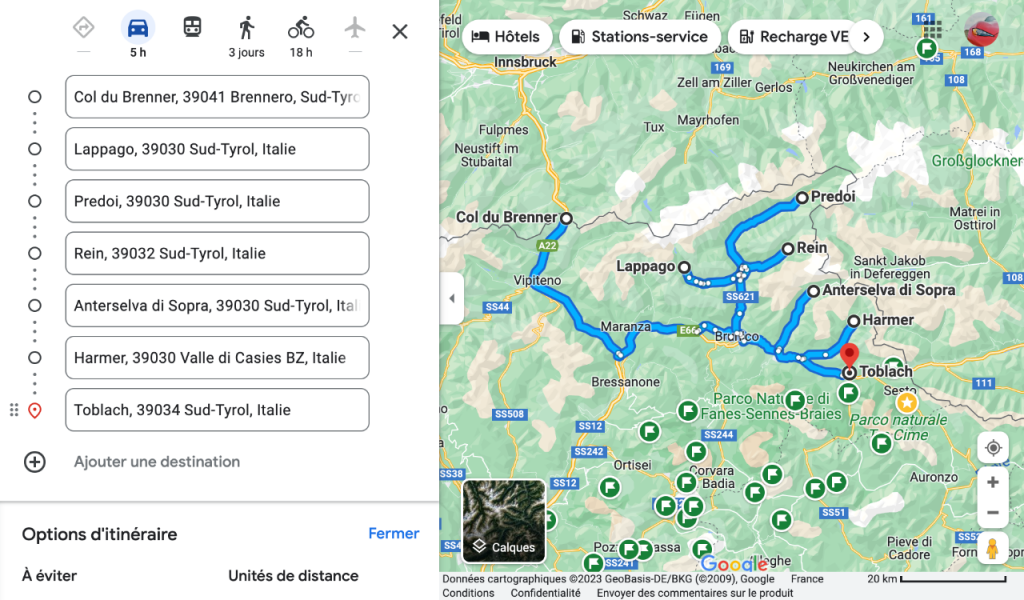
Task: Open the Calques layers thumbnail
Action: (x=504, y=521)
